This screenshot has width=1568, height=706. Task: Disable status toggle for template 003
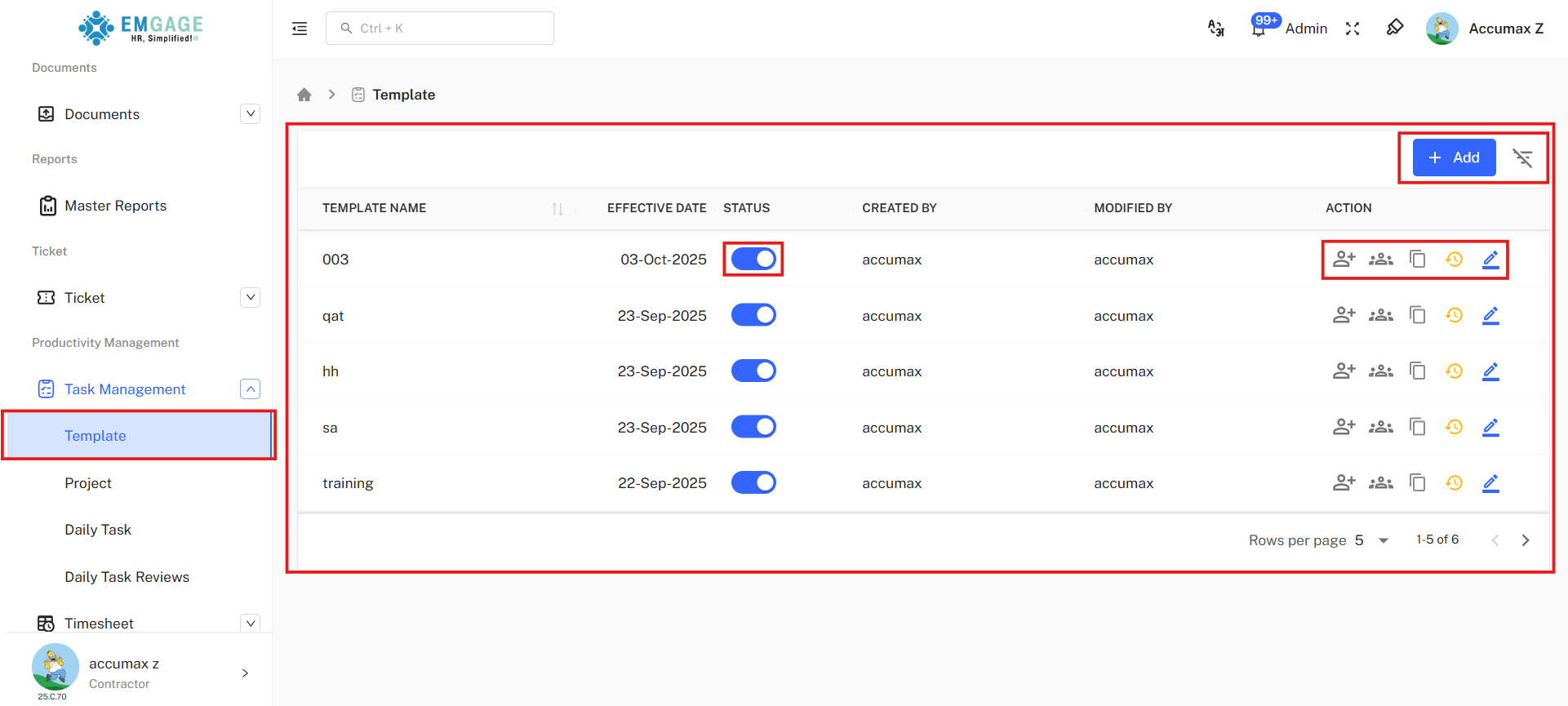tap(753, 259)
